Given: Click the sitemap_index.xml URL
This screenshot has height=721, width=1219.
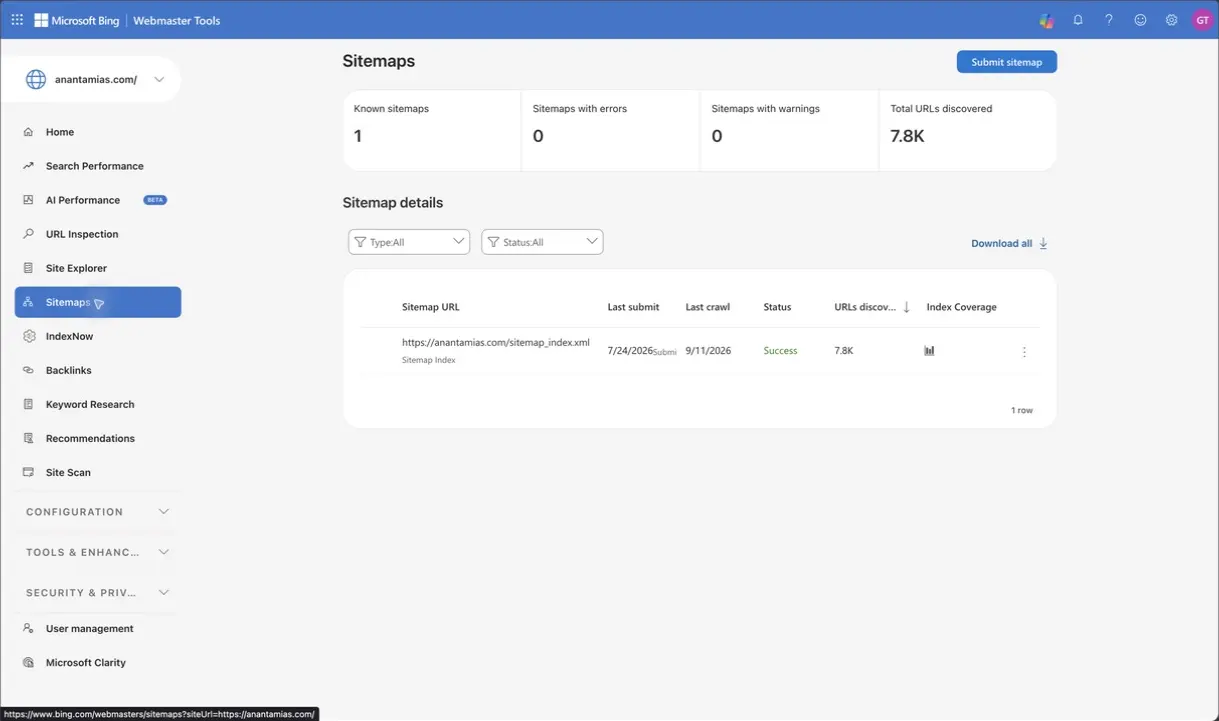Looking at the screenshot, I should tap(495, 342).
